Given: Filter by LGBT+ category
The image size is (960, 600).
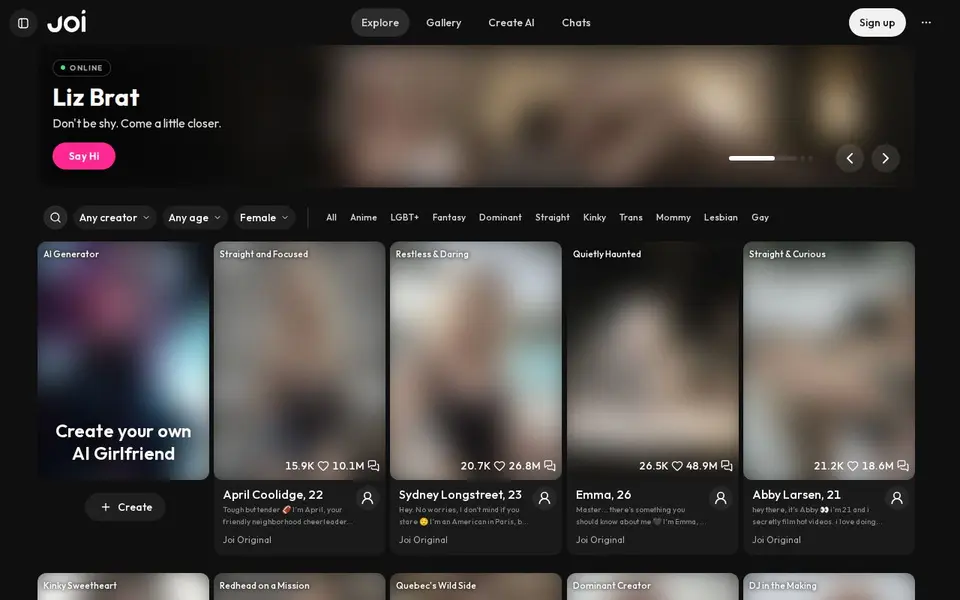Looking at the screenshot, I should pos(405,217).
